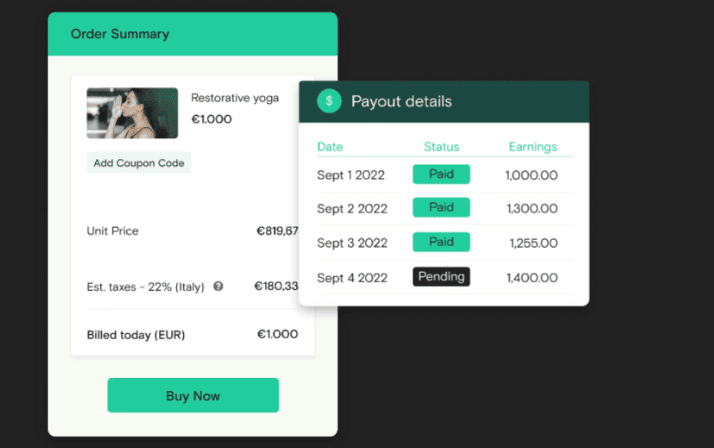This screenshot has height=448, width=714.
Task: Select the Sept 4 2022 date entry
Action: pos(352,278)
